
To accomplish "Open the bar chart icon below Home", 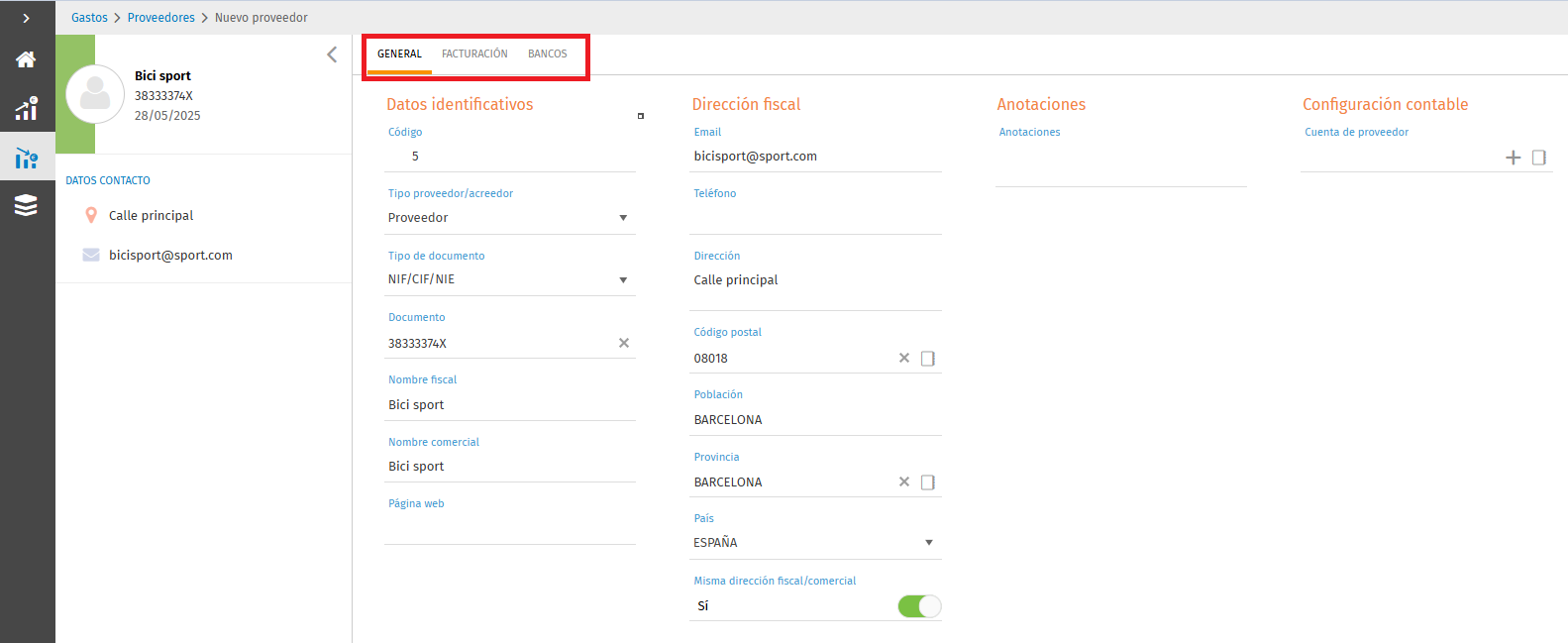I will [x=26, y=109].
